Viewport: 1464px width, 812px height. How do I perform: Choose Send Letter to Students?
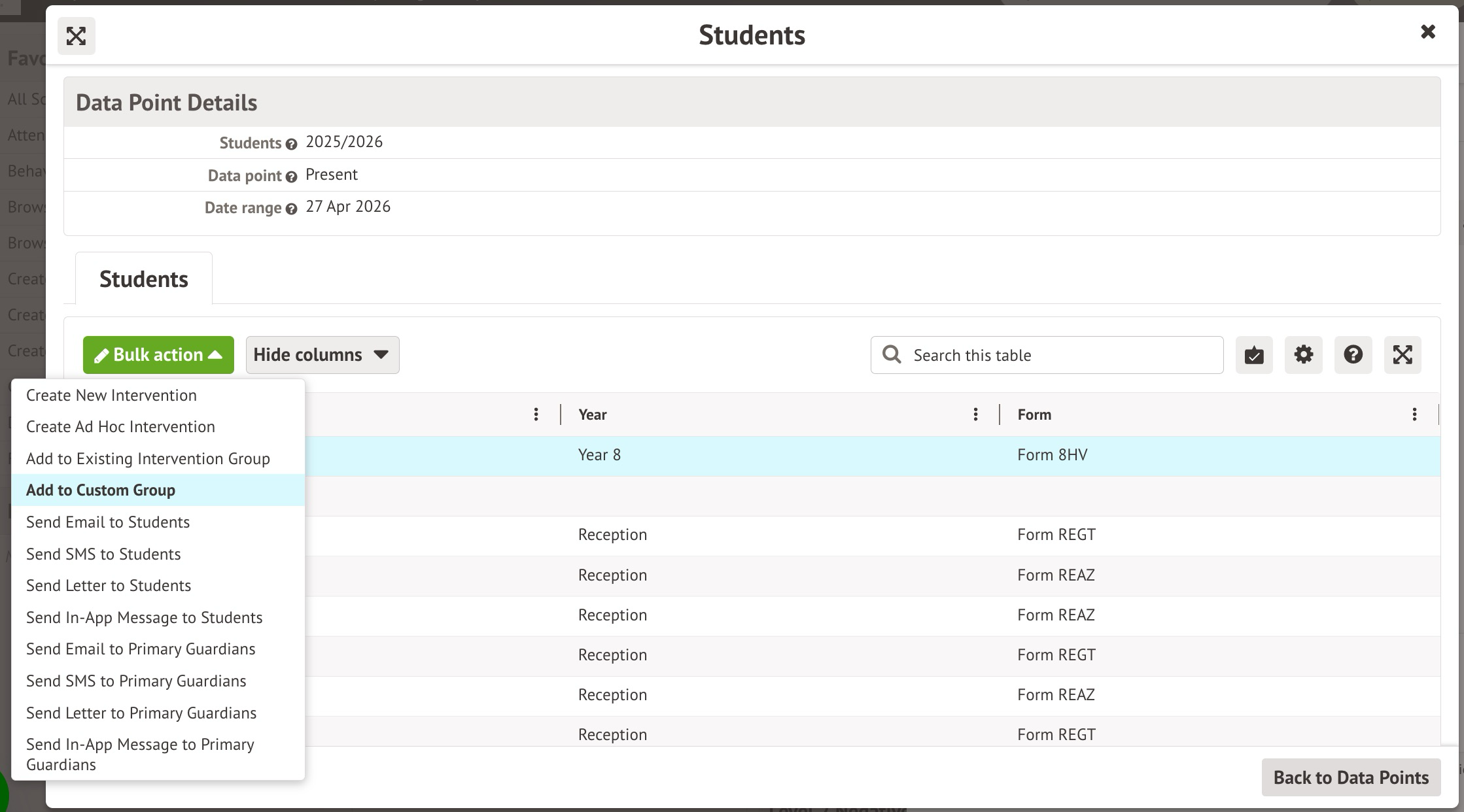tap(109, 586)
